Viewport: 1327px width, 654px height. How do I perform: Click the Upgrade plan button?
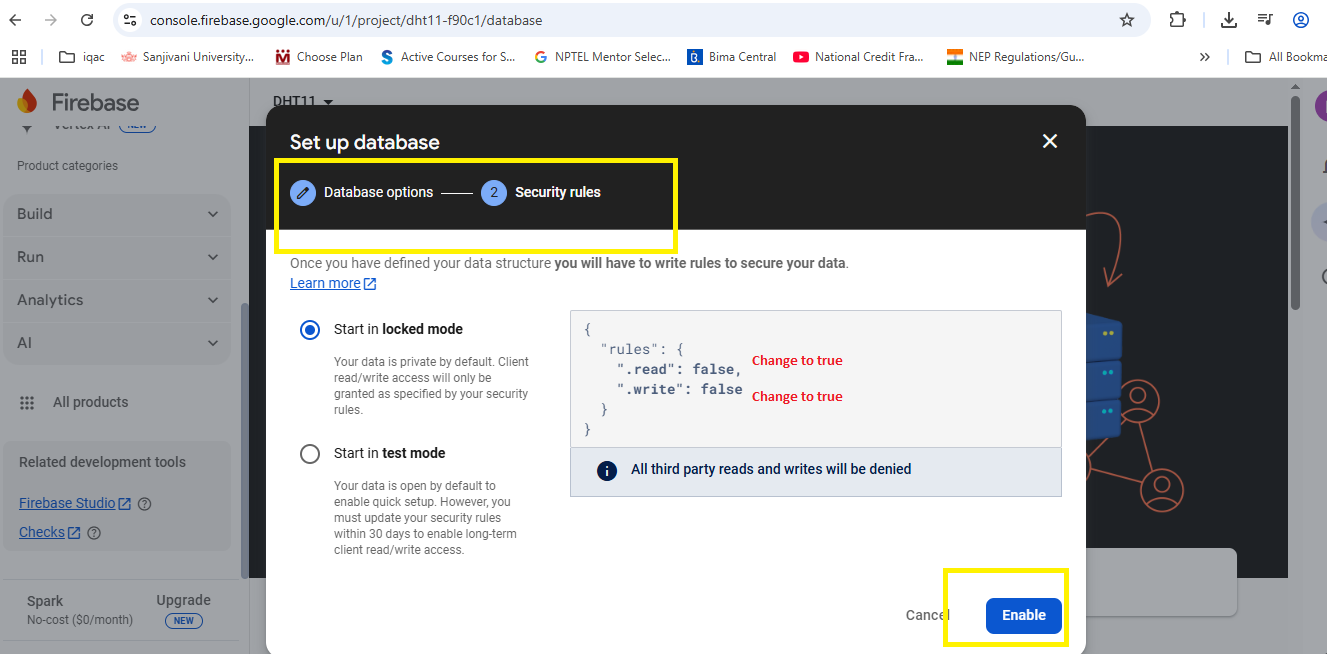183,610
